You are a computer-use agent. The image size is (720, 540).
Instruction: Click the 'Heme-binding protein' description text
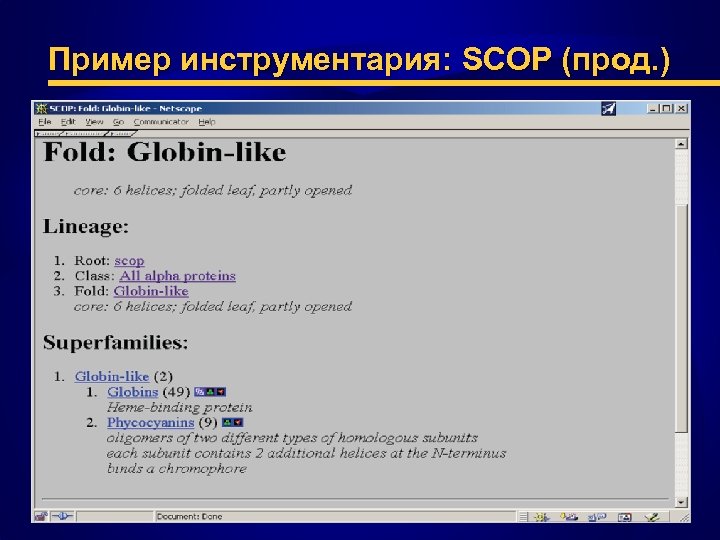tap(180, 408)
